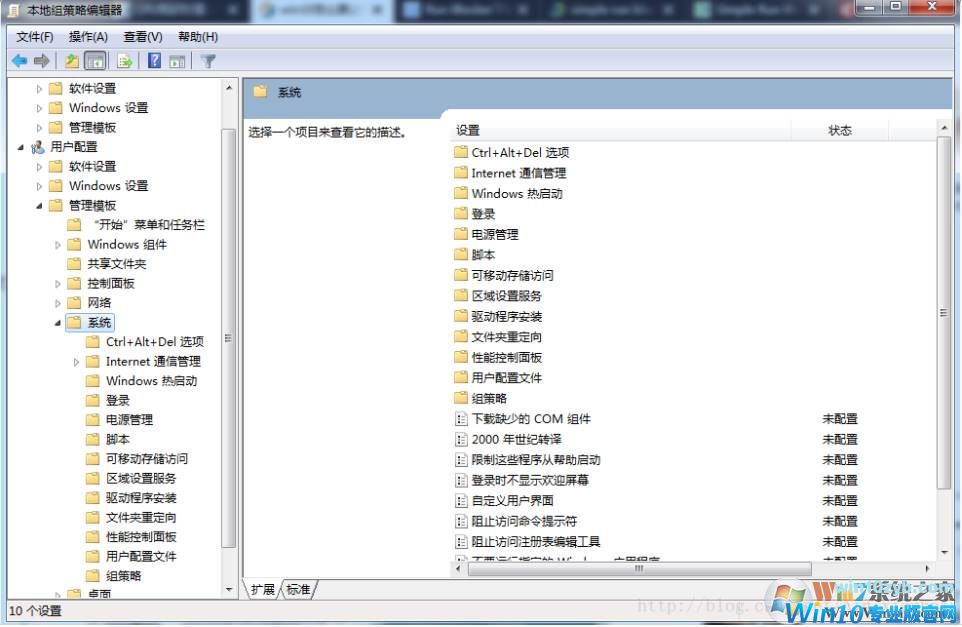Toggle the show/hide console tree icon

tap(96, 61)
